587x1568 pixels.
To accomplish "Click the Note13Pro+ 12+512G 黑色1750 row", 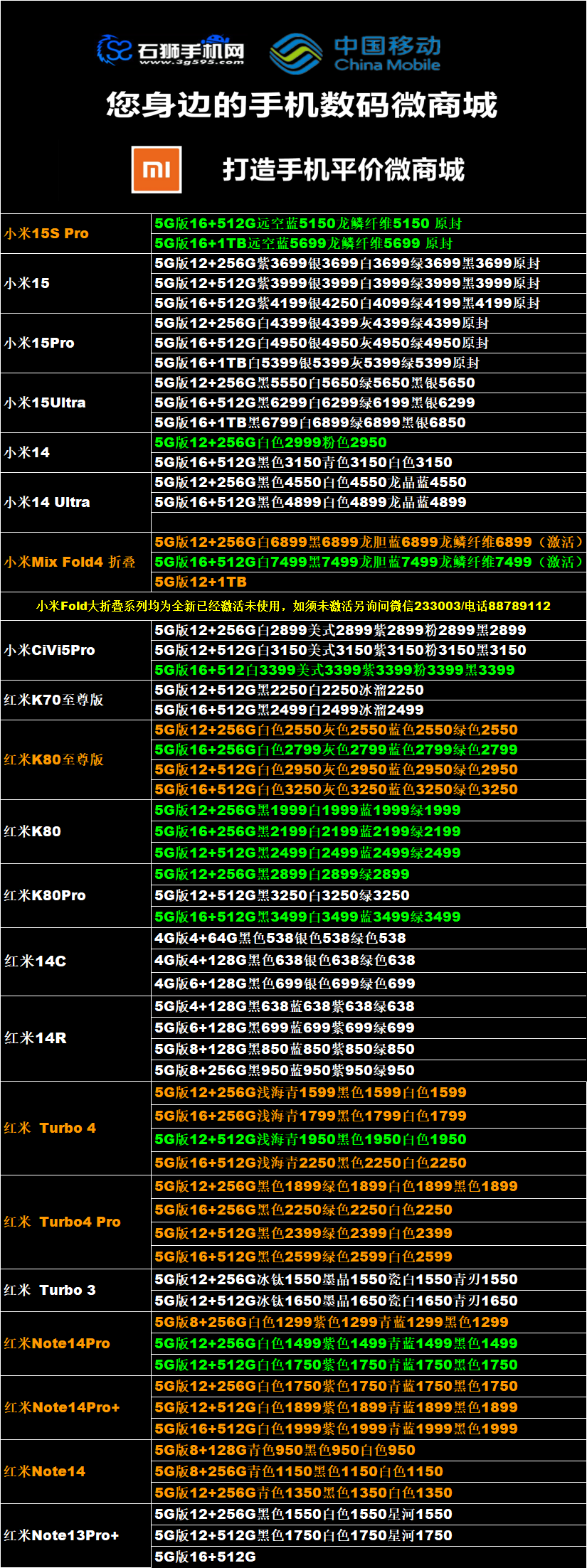I will [x=369, y=1535].
